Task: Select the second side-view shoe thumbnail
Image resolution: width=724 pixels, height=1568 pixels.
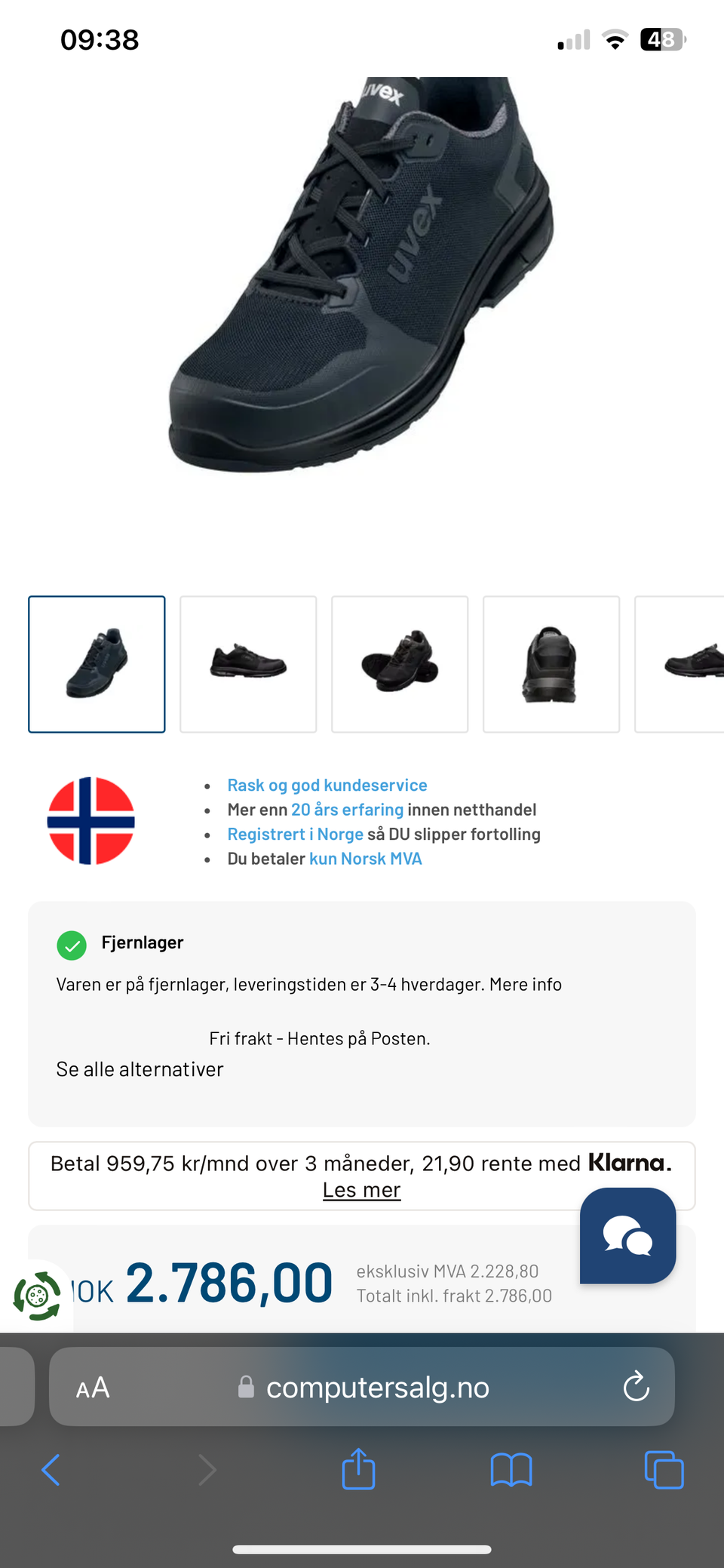Action: tap(248, 664)
